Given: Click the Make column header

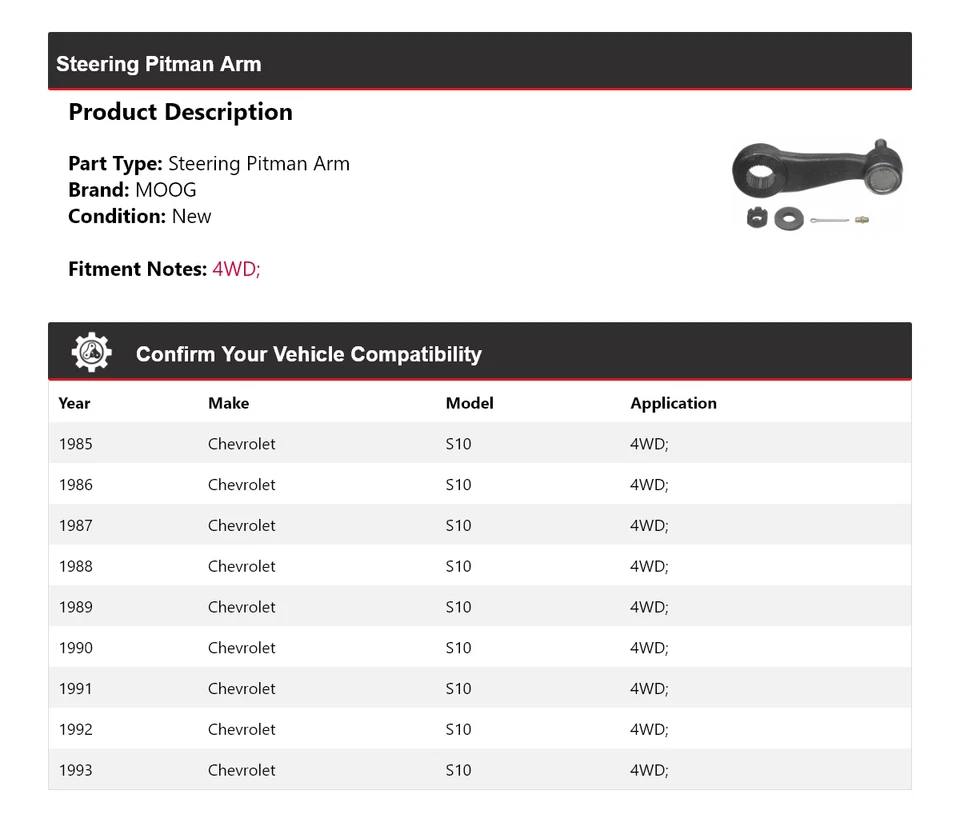Looking at the screenshot, I should pyautogui.click(x=228, y=403).
